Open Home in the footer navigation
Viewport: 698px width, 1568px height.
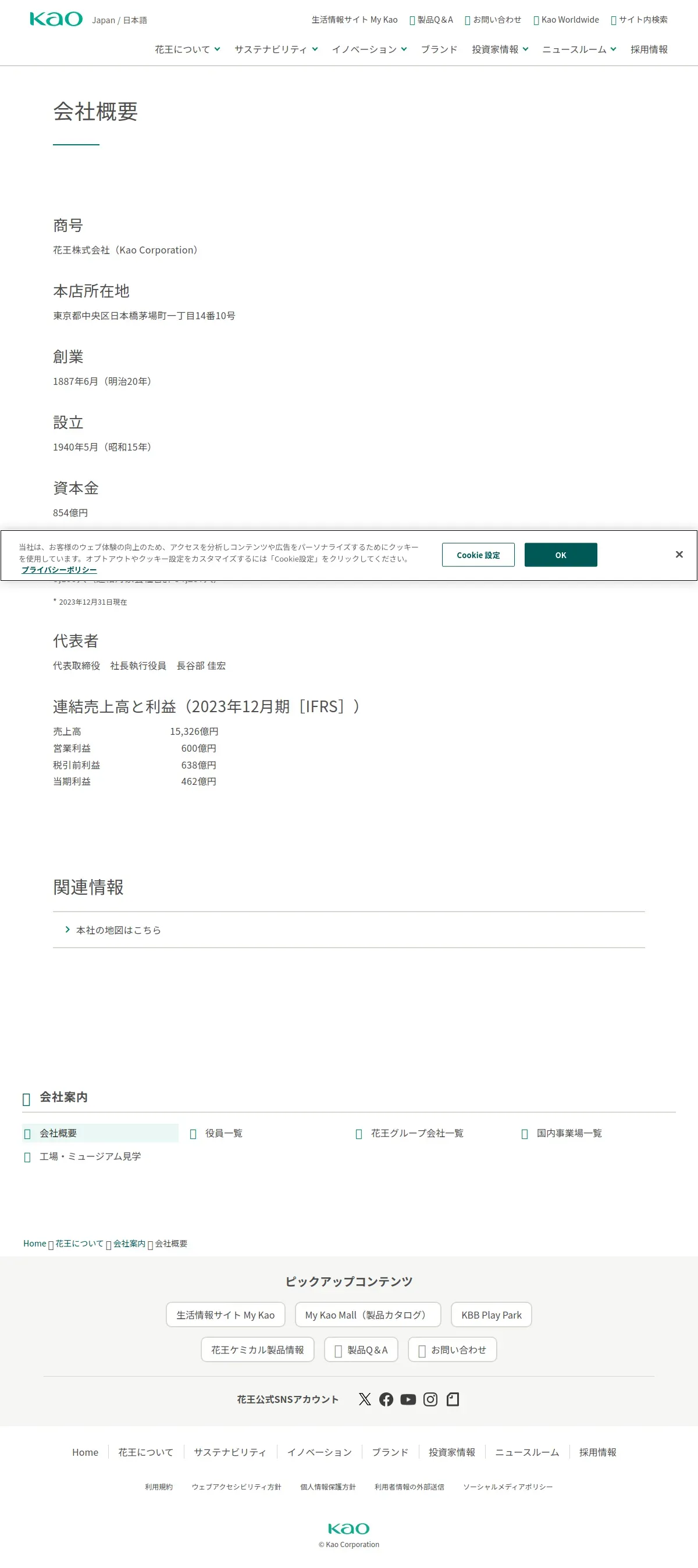tap(86, 1452)
